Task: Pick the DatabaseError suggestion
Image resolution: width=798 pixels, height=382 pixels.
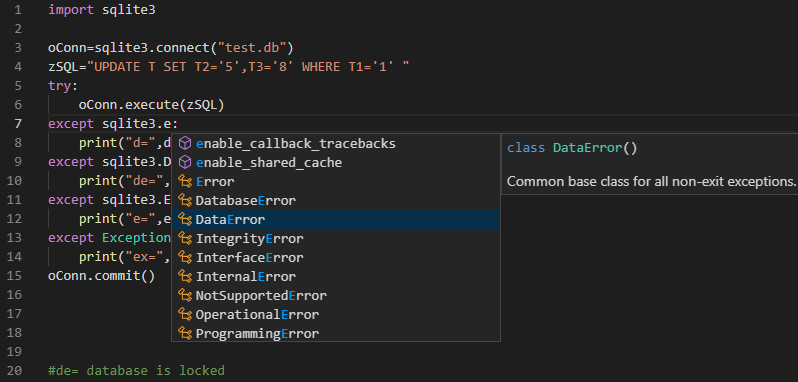Action: pos(336,200)
